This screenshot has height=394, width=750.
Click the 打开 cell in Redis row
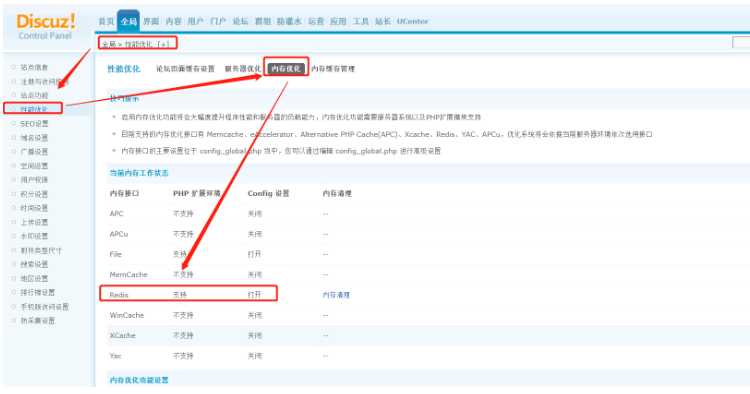click(254, 295)
